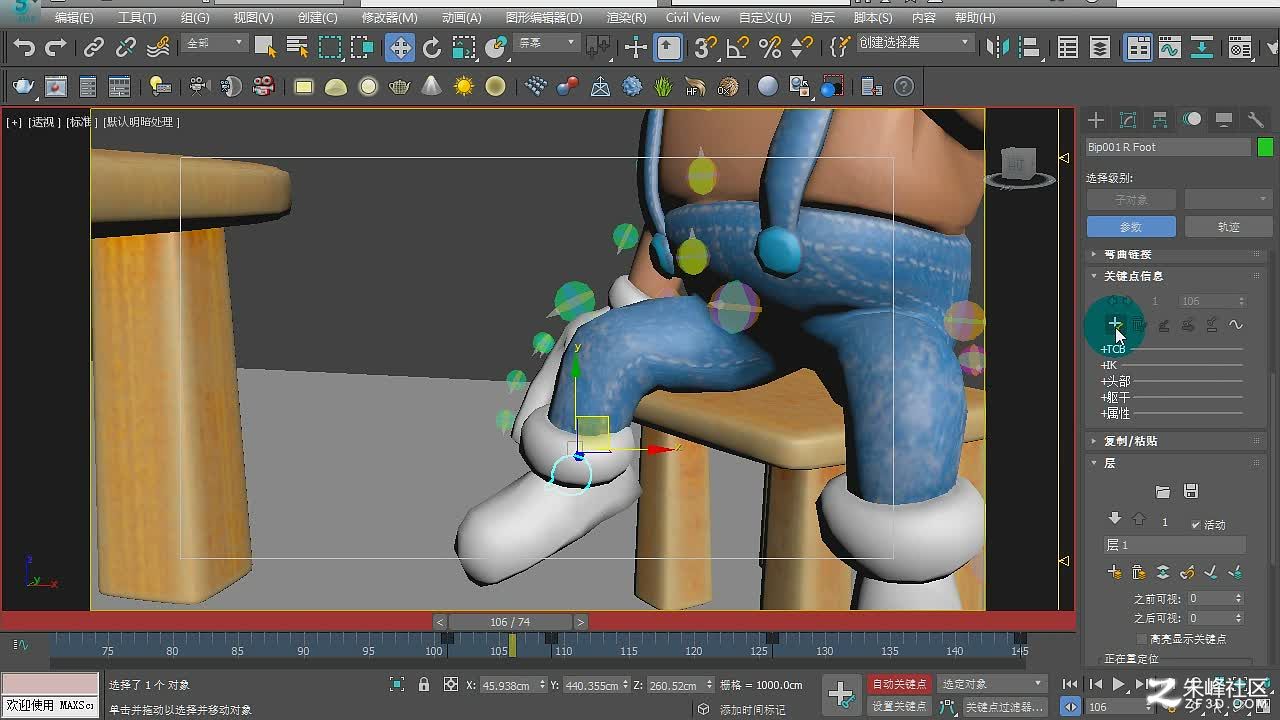Choose the rectangular selection region tool

point(330,47)
